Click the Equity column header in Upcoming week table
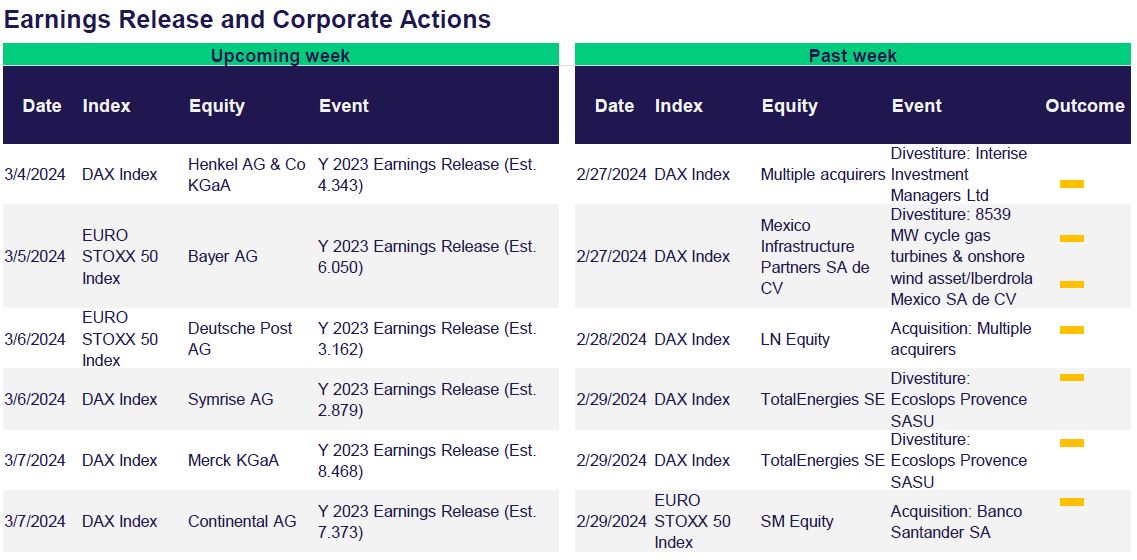This screenshot has height=560, width=1137. (x=217, y=106)
